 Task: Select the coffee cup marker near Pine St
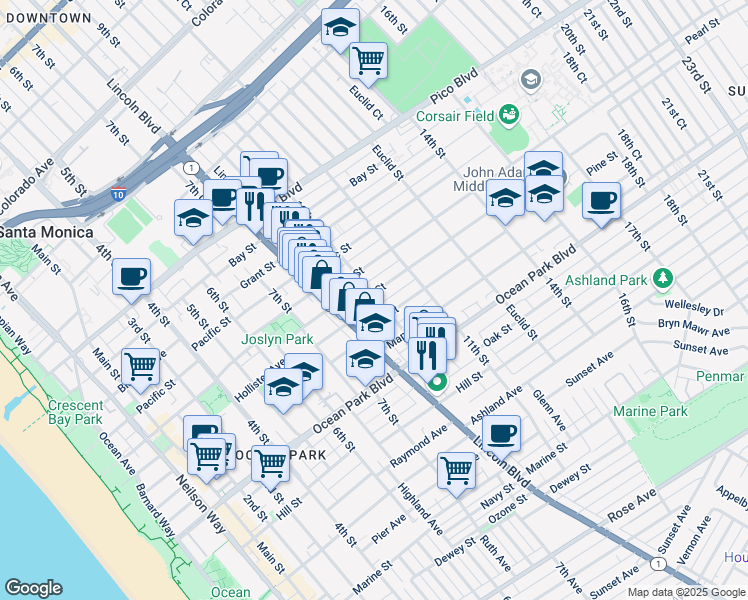click(602, 202)
